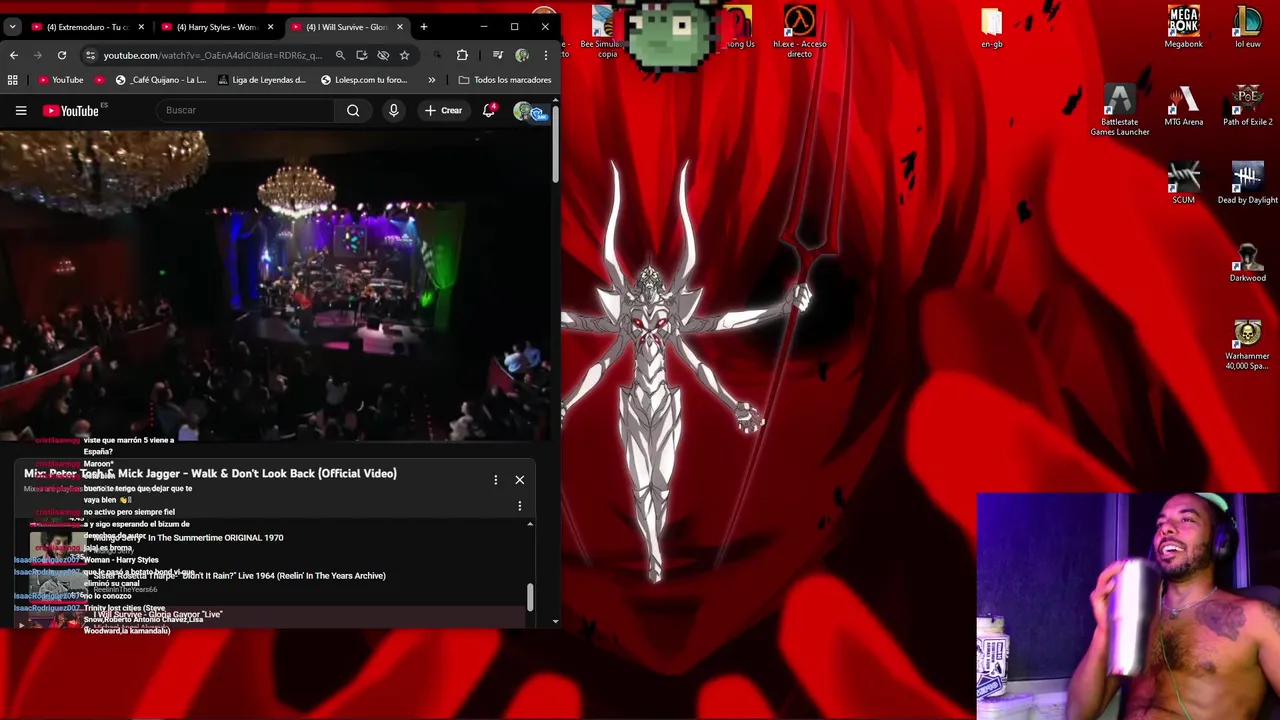Close the Mix playlist panel

pyautogui.click(x=520, y=480)
